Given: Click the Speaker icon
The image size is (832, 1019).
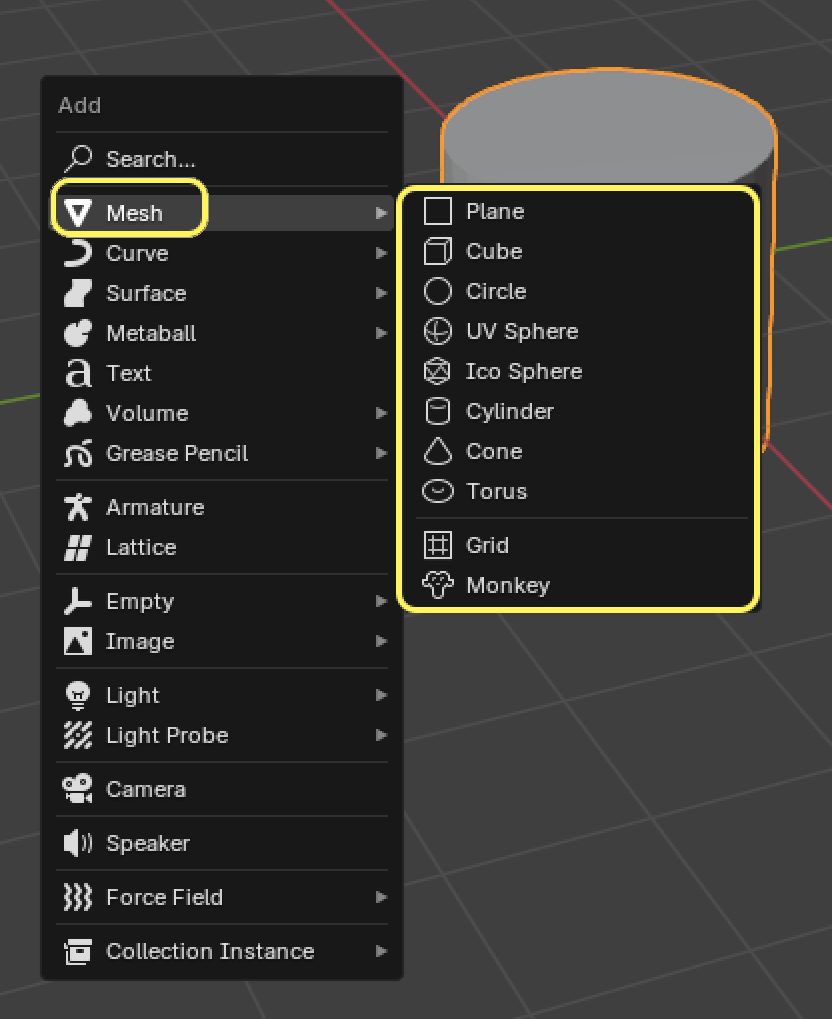Looking at the screenshot, I should click(77, 843).
